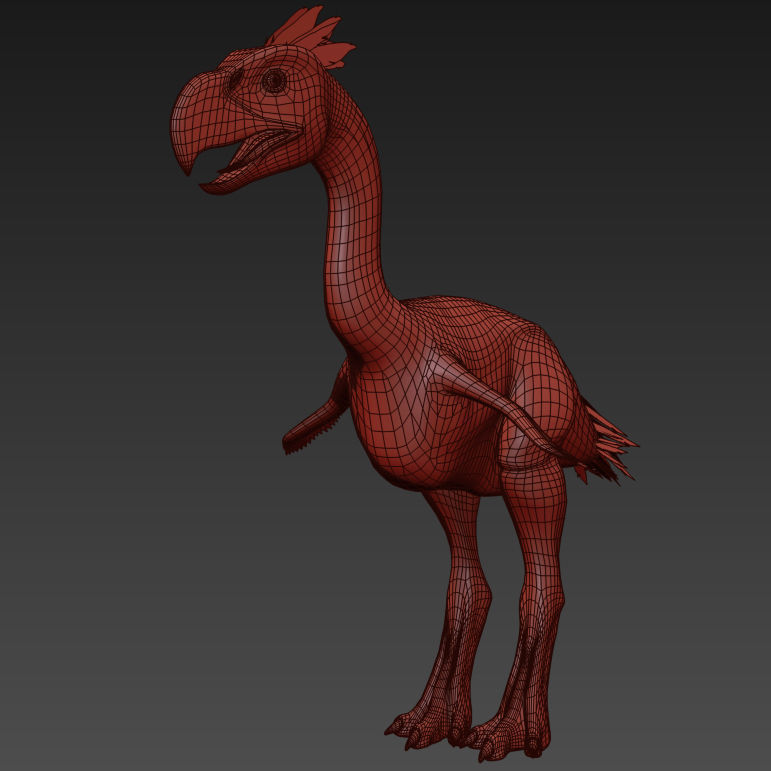Screen dimensions: 771x771
Task: Select the hooked upper beak of the model
Action: tap(207, 122)
